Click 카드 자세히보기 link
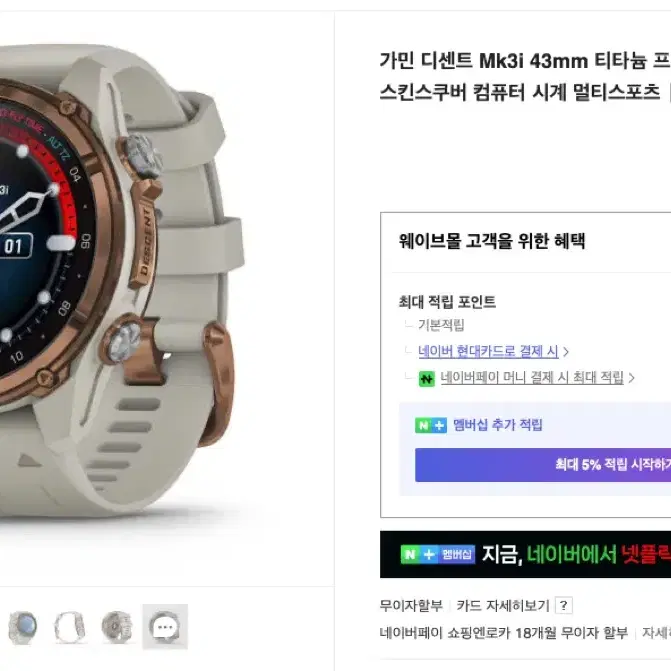Screen dimensions: 671x671 pos(503,606)
